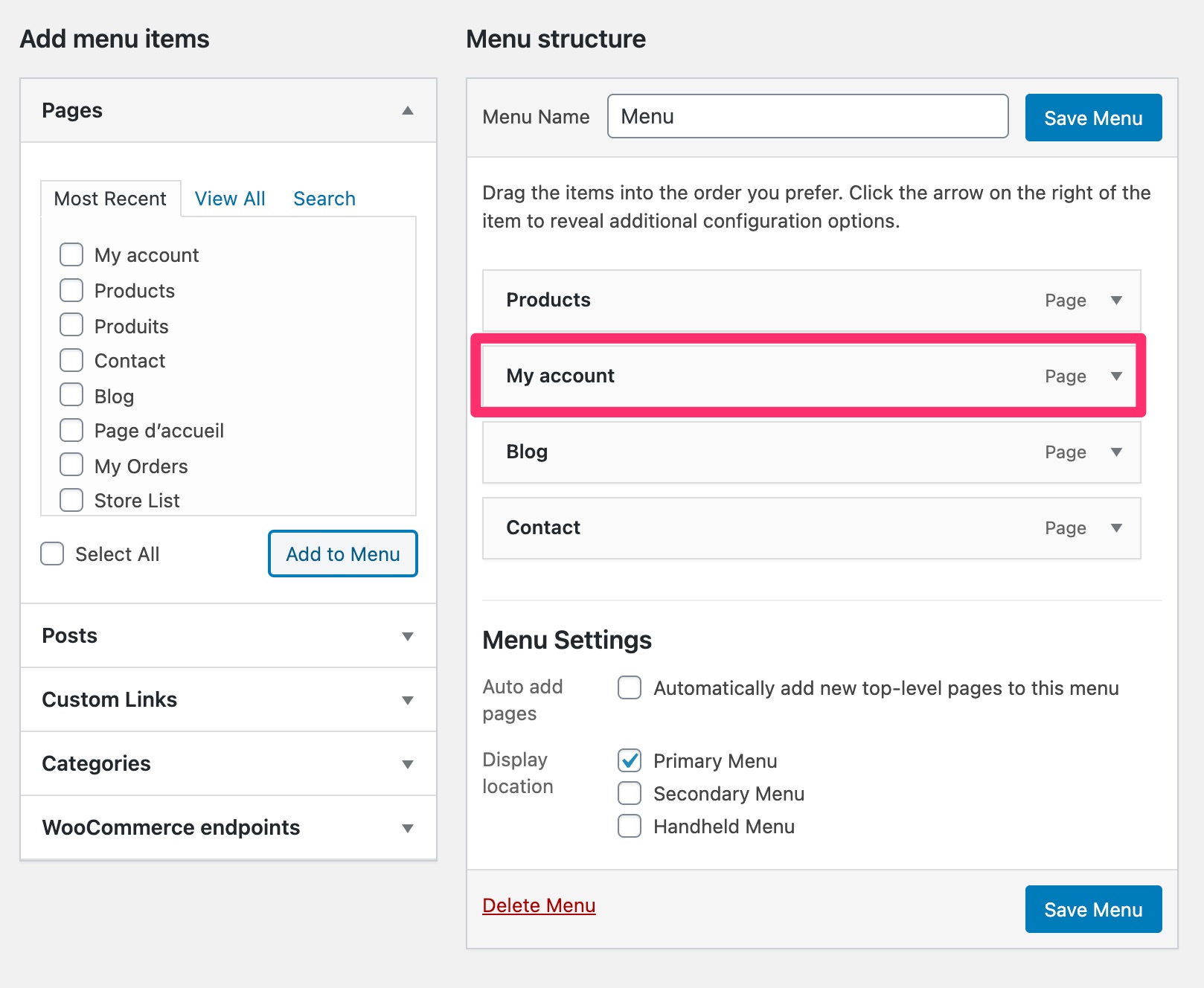The image size is (1204, 988).
Task: Select the Page d'accueil checkbox
Action: [x=71, y=430]
